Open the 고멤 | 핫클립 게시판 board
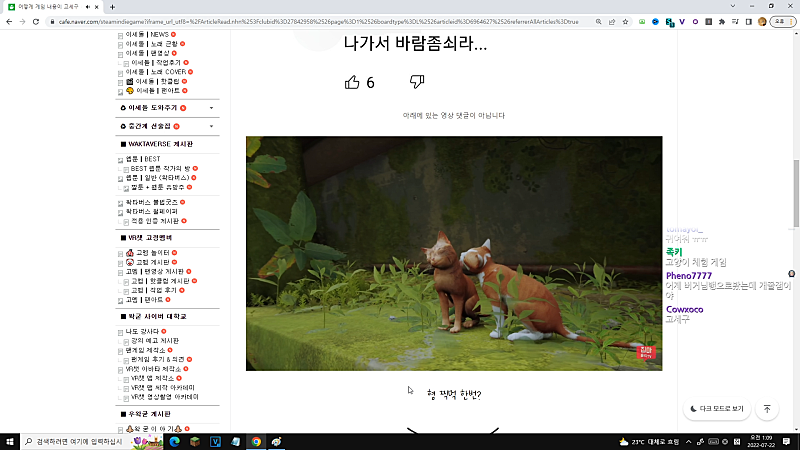Image resolution: width=800 pixels, height=450 pixels. (160, 281)
